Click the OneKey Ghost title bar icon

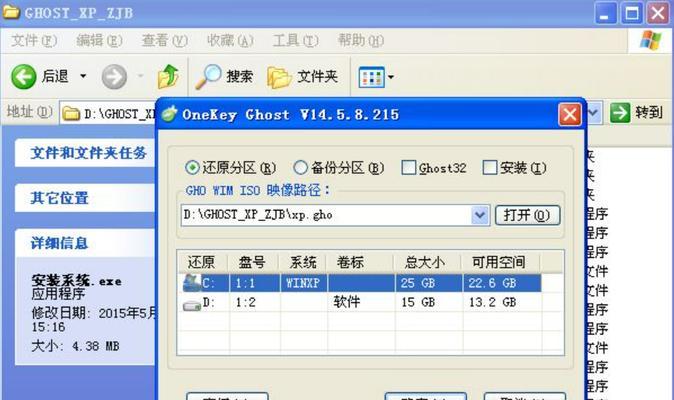pos(169,114)
